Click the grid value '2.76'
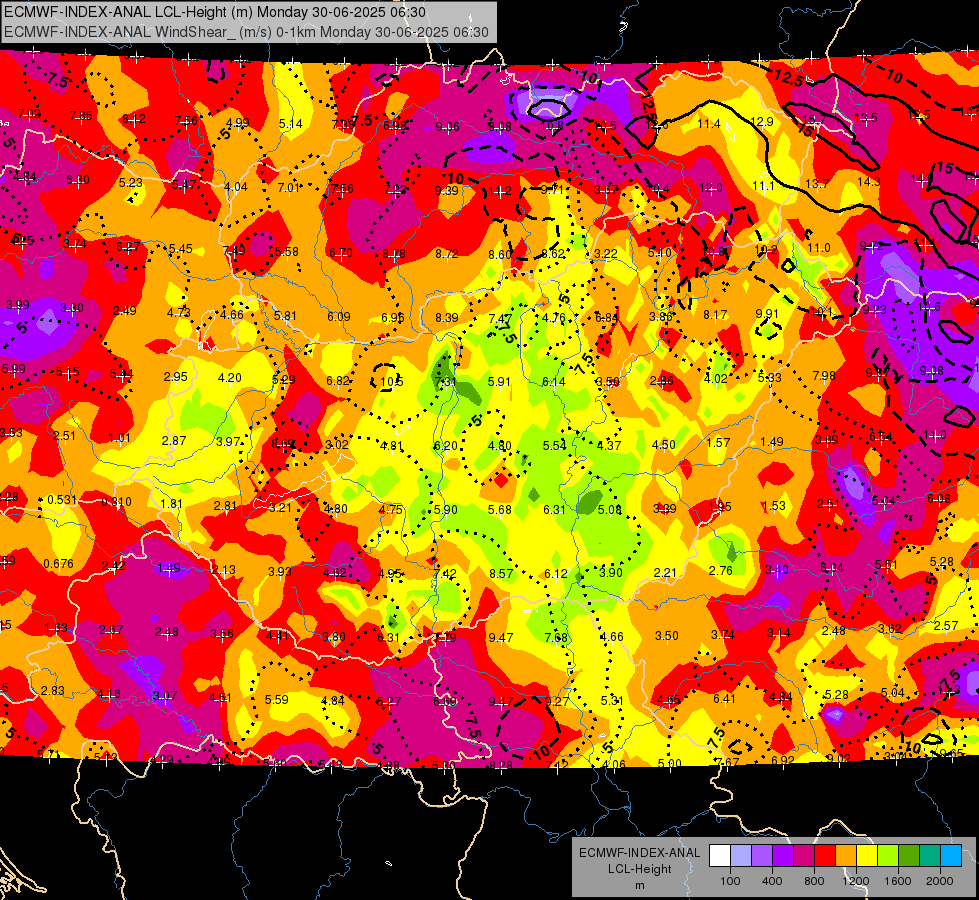The width and height of the screenshot is (979, 900). (721, 570)
